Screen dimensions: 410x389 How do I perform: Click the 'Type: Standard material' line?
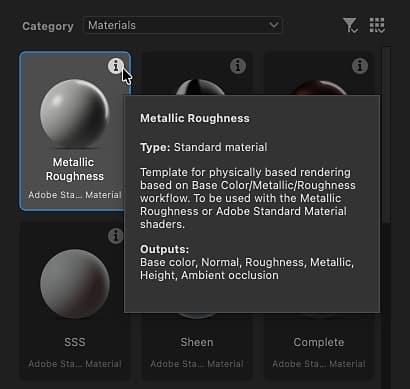click(203, 147)
